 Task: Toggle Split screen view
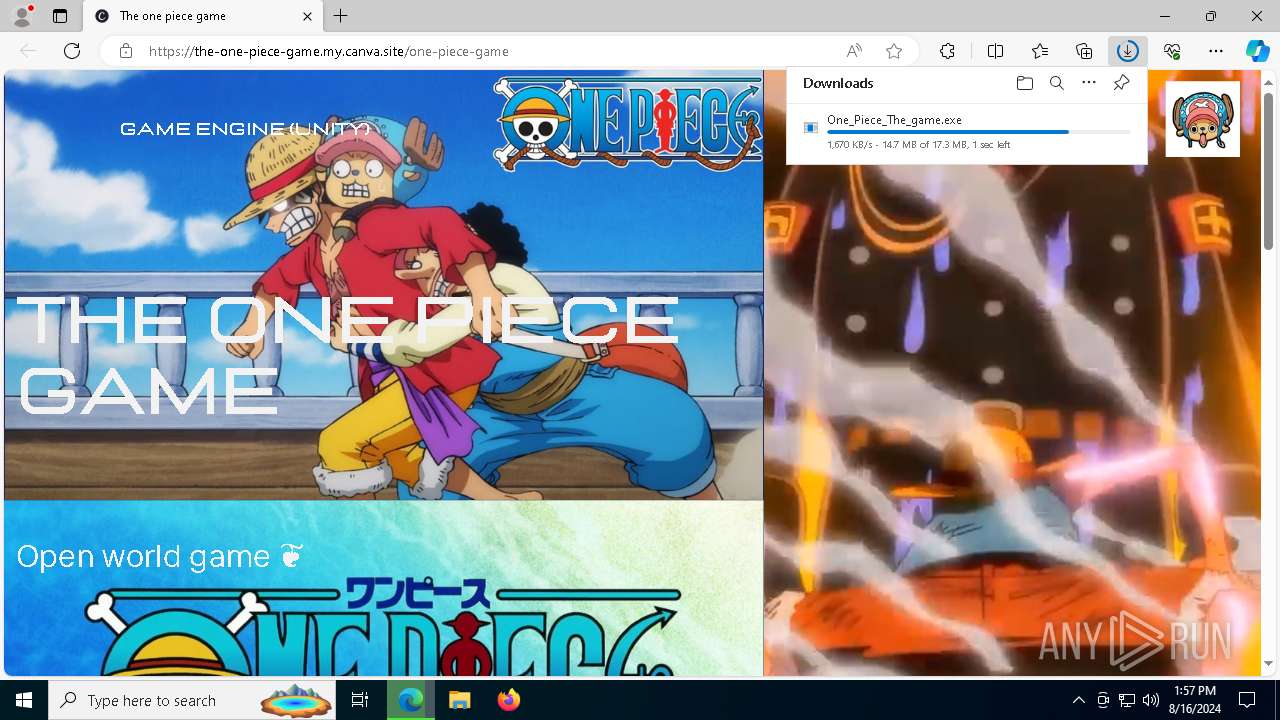click(x=995, y=51)
